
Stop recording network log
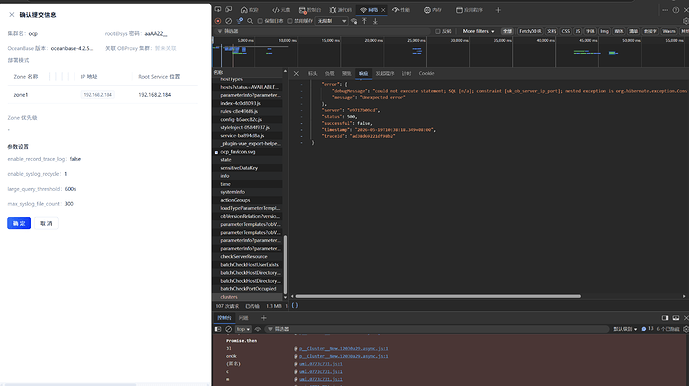218,21
